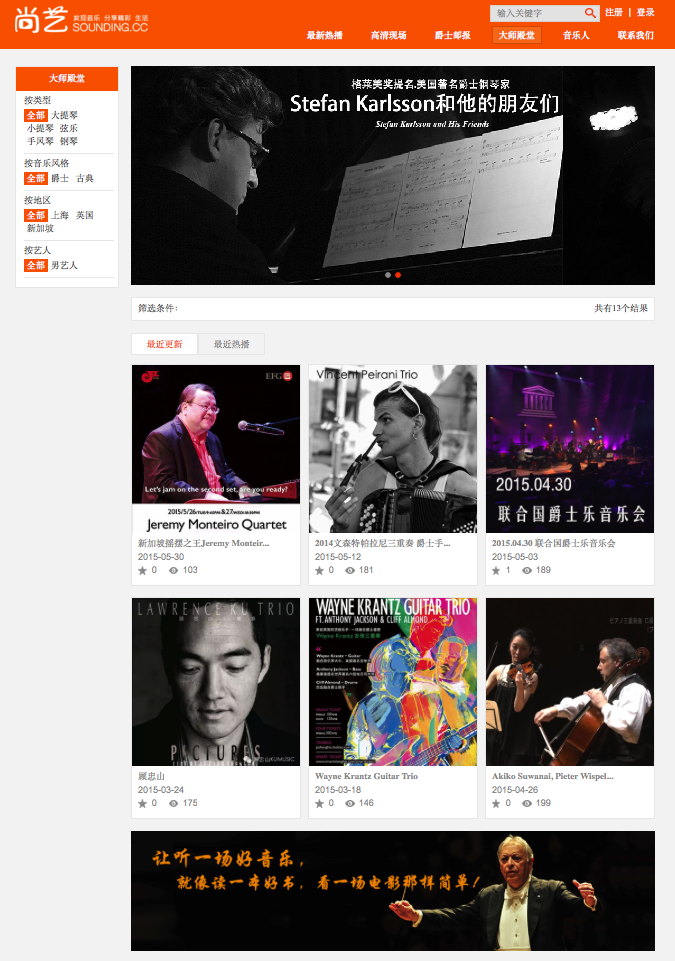The height and width of the screenshot is (961, 675).
Task: Select 全部 filter under 按地区
Action: (36, 215)
